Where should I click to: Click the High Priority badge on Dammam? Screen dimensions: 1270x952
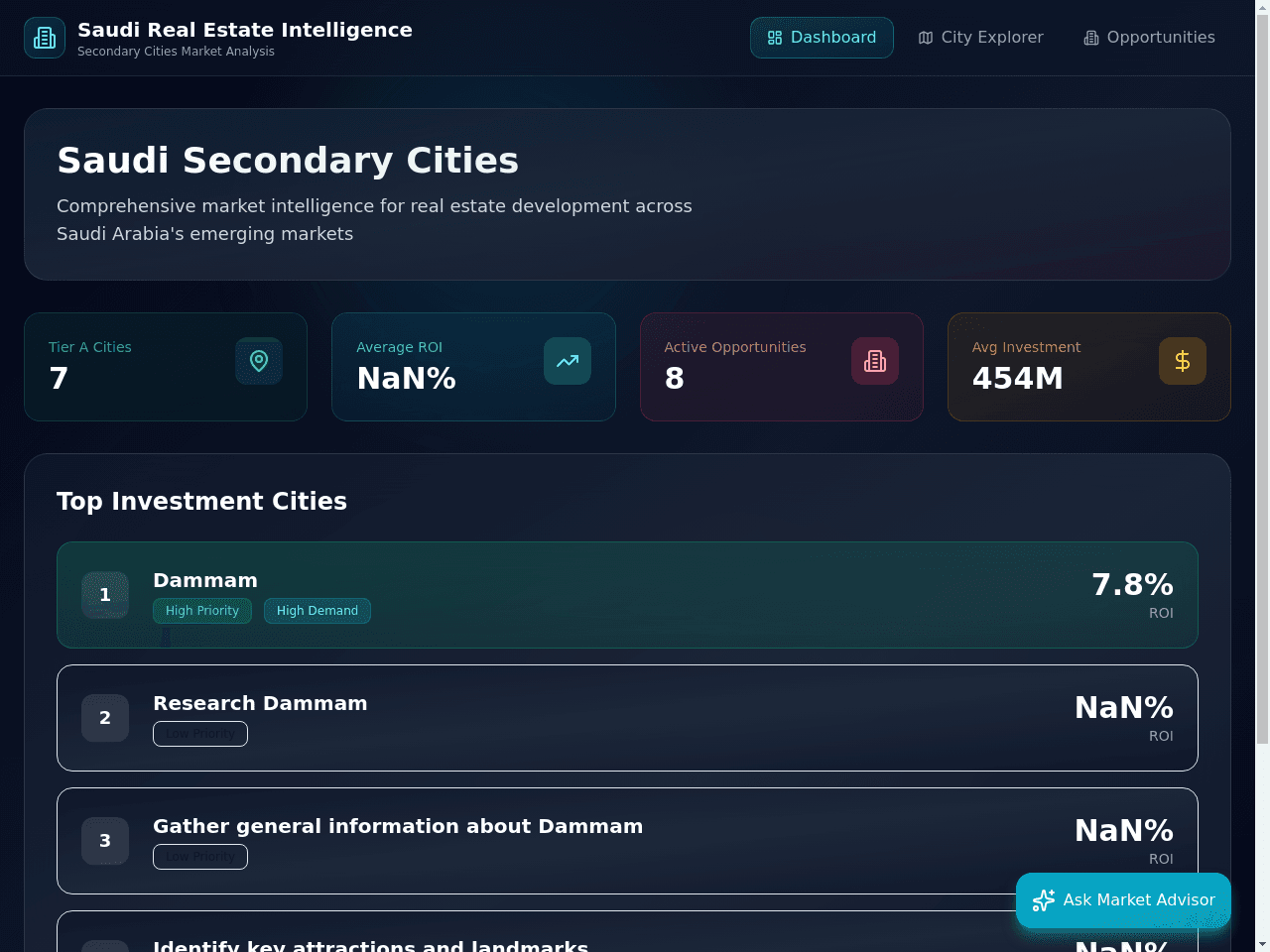202,611
